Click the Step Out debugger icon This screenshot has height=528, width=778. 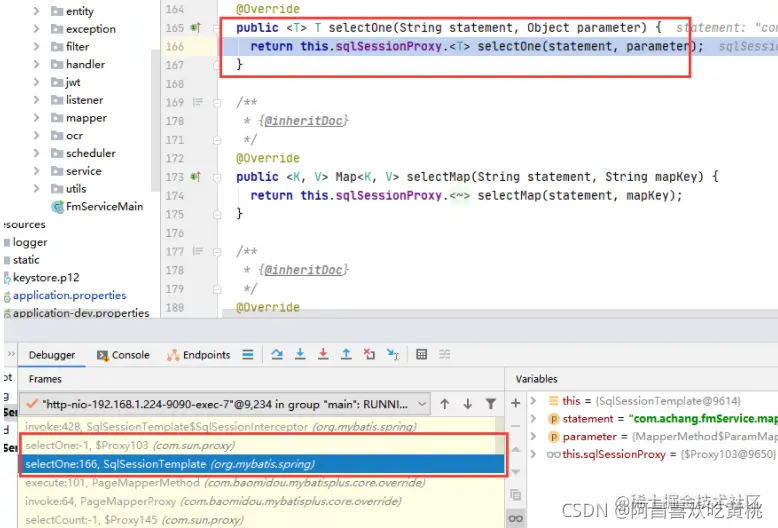point(346,354)
